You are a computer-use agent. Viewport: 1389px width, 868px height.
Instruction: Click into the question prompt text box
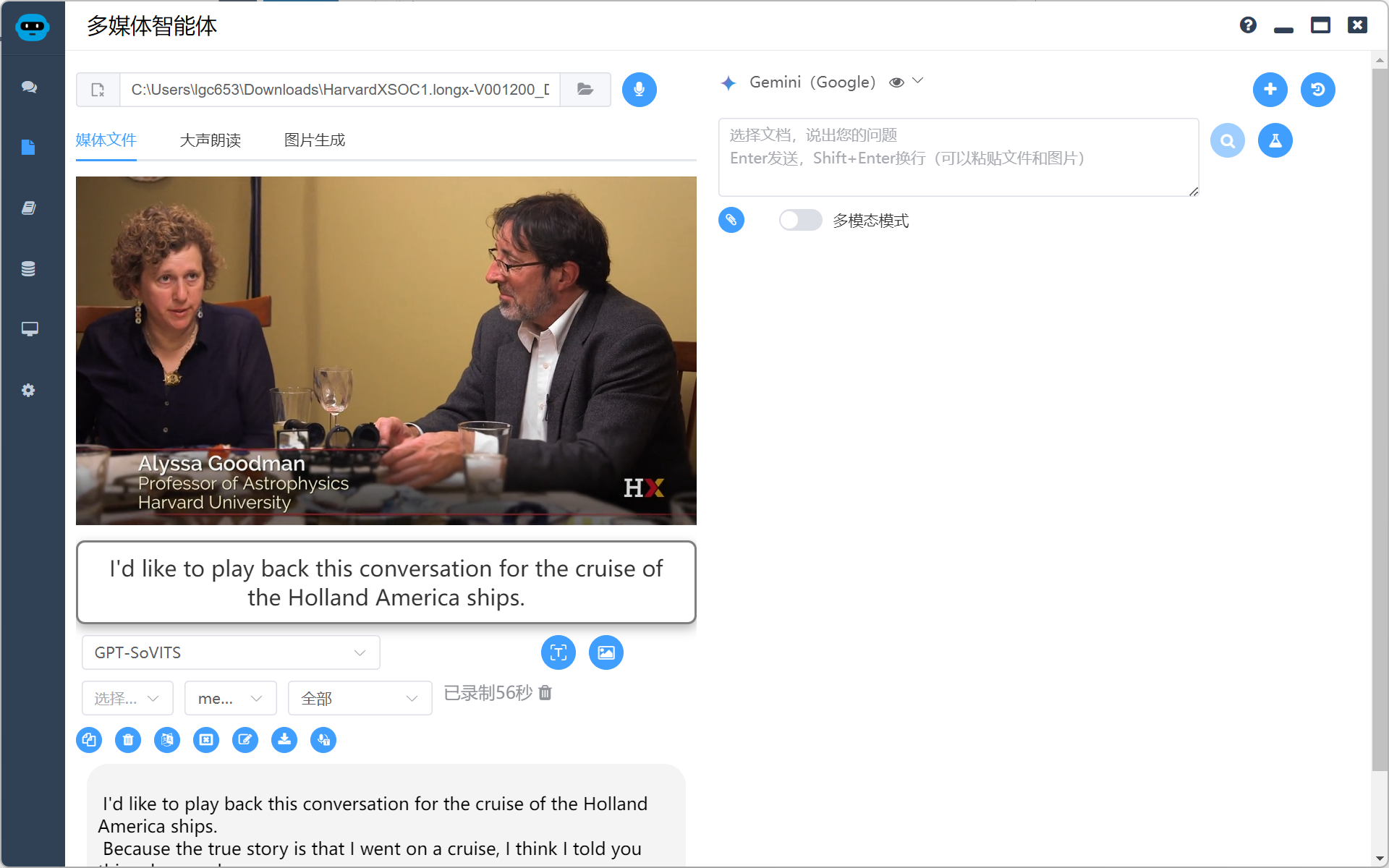pos(959,157)
